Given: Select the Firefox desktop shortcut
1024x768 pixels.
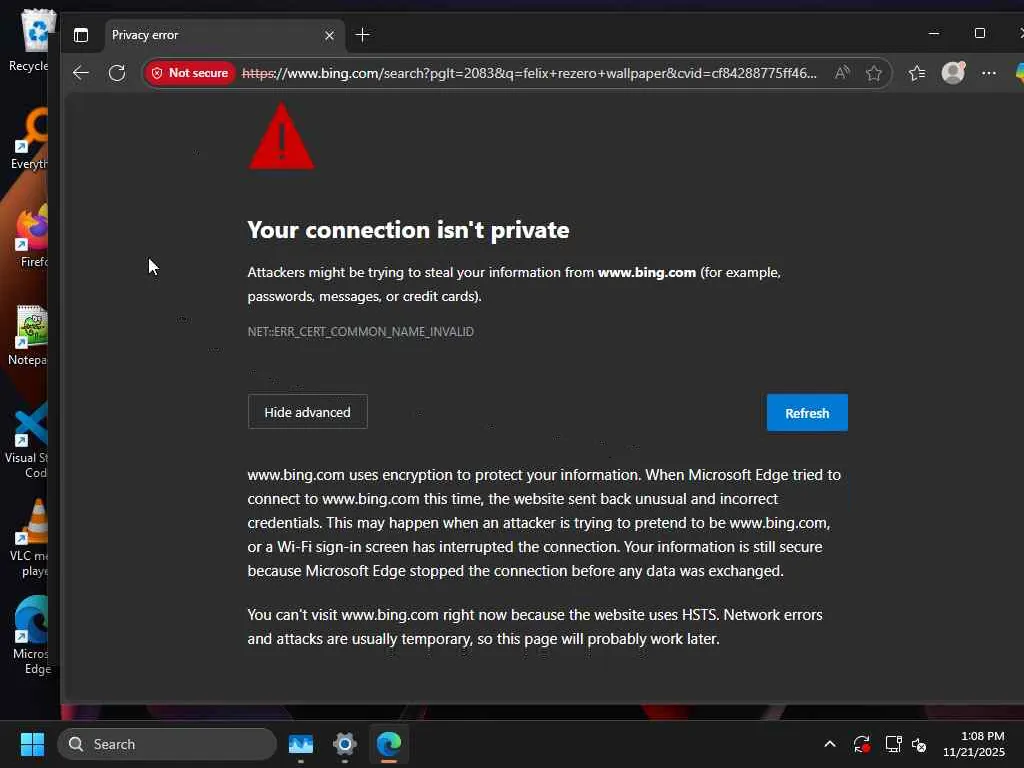Looking at the screenshot, I should click(x=30, y=236).
